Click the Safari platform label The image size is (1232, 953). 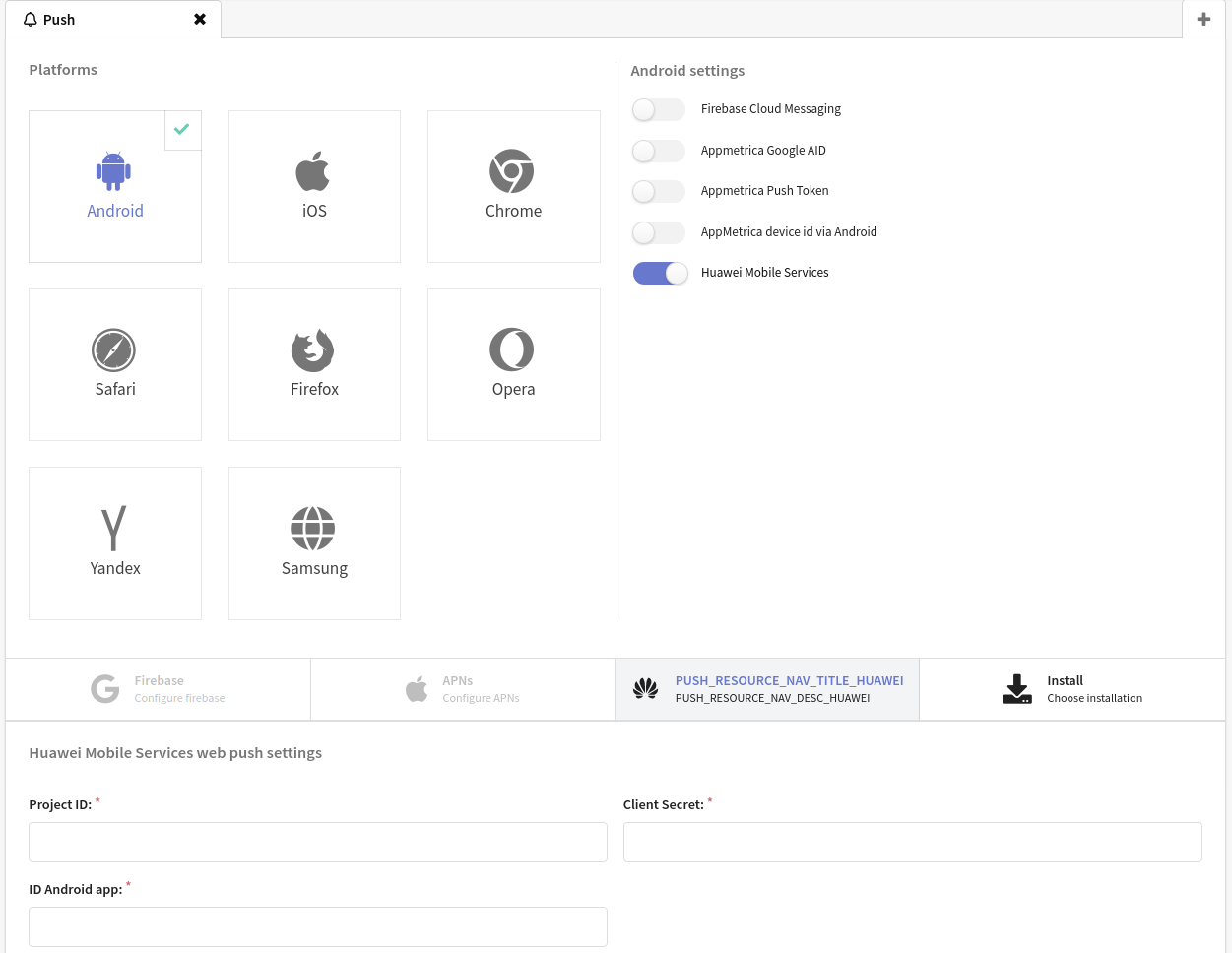point(115,389)
